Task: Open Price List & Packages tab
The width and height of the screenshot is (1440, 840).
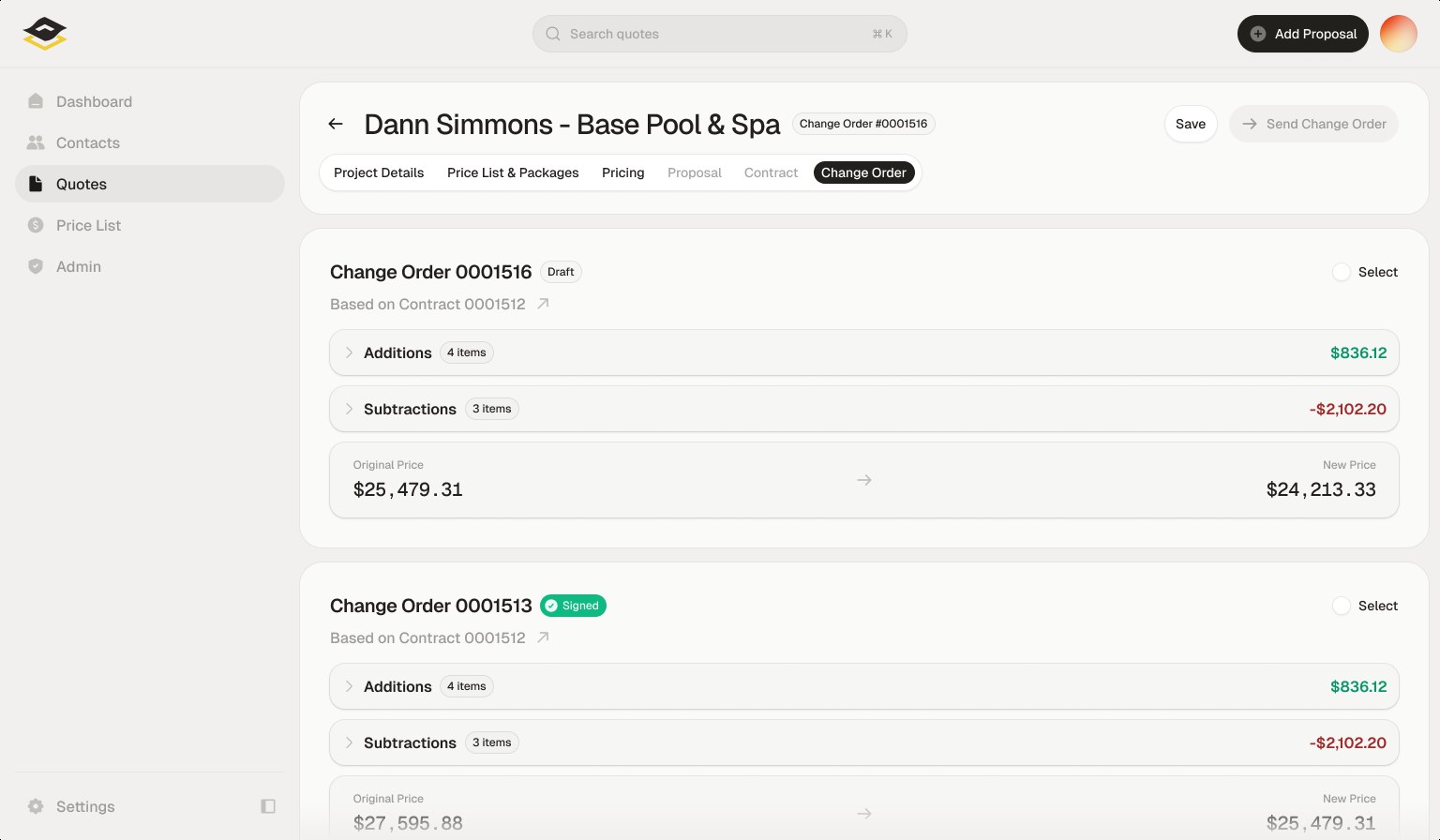Action: click(x=513, y=172)
